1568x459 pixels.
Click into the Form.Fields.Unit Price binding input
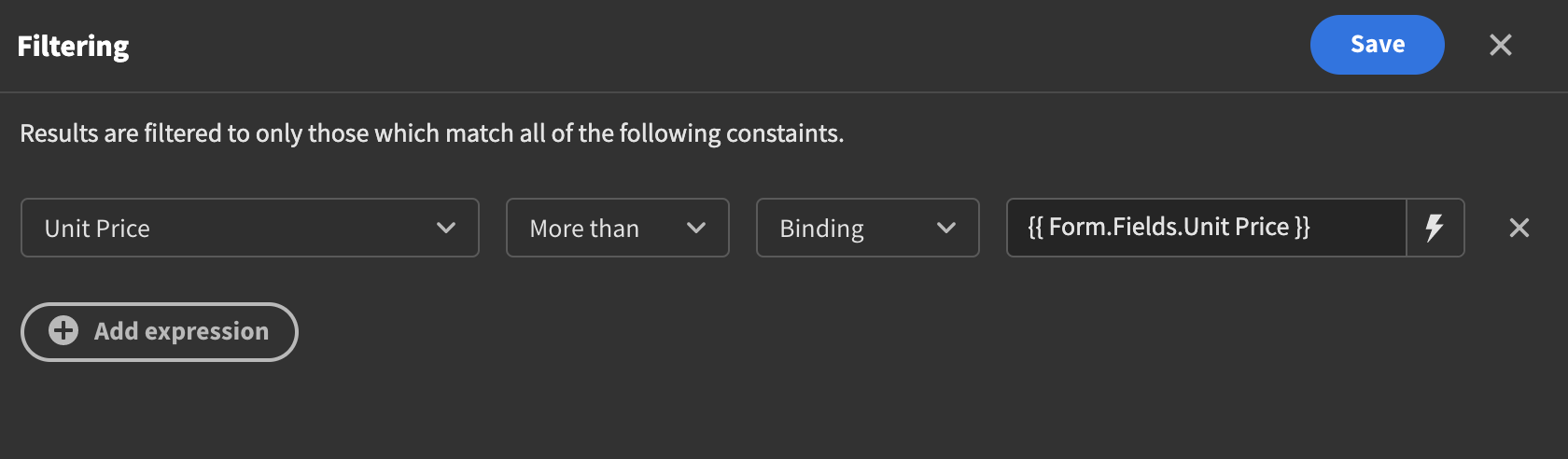click(x=1207, y=228)
